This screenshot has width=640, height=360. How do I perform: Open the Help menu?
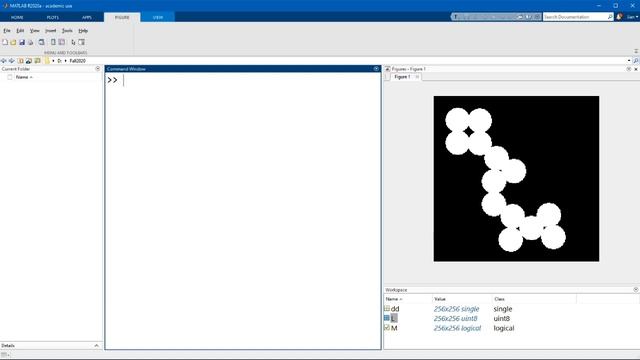click(83, 31)
